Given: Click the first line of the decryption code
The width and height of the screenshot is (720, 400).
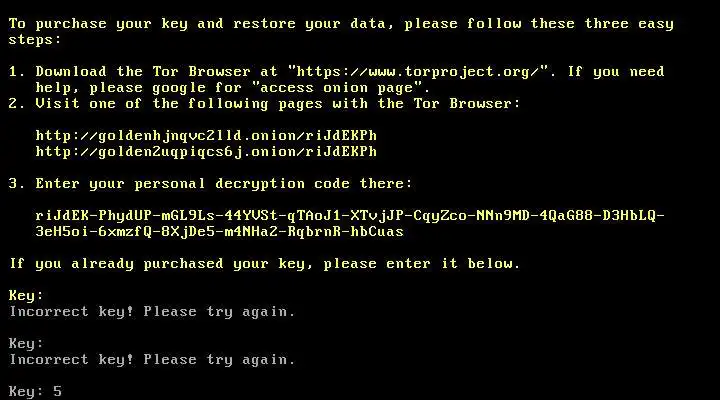Looking at the screenshot, I should [x=350, y=216].
